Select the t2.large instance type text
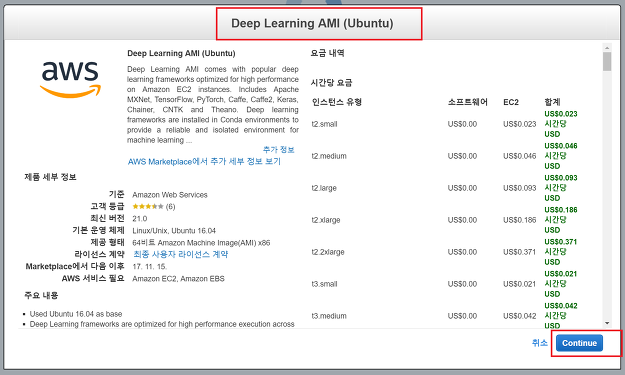The height and width of the screenshot is (375, 625). (x=324, y=188)
